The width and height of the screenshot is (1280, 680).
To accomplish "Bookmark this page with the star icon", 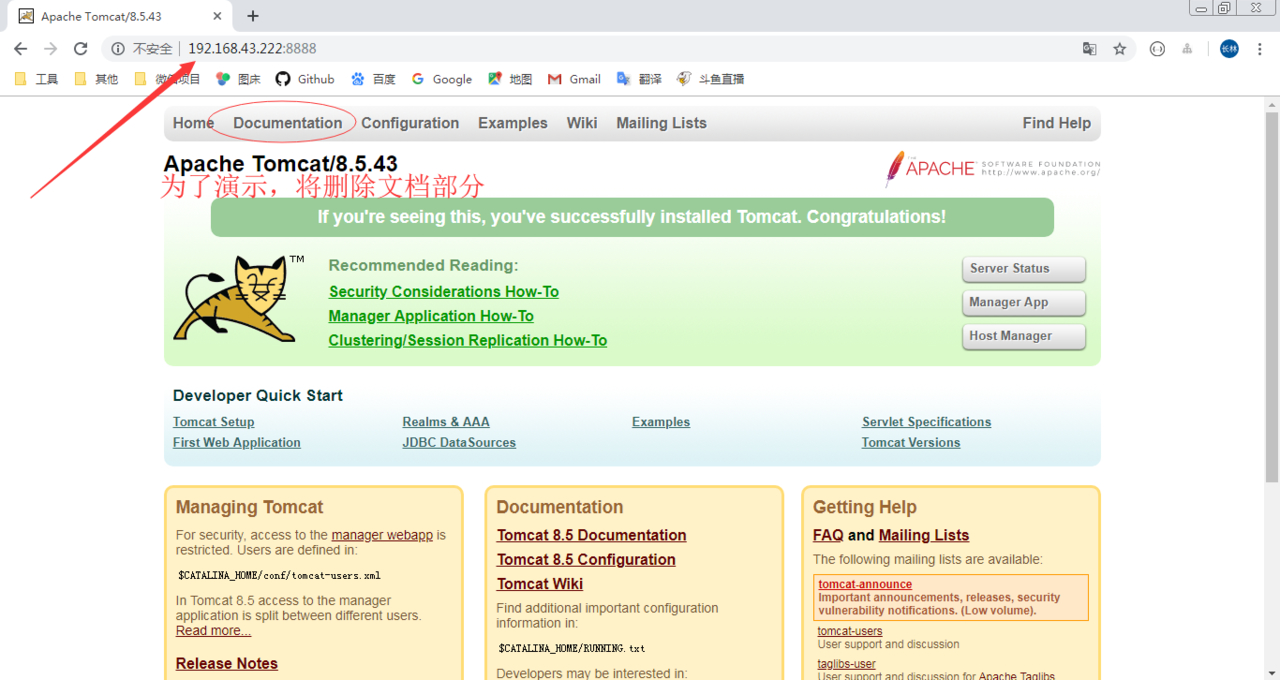I will (x=1120, y=49).
